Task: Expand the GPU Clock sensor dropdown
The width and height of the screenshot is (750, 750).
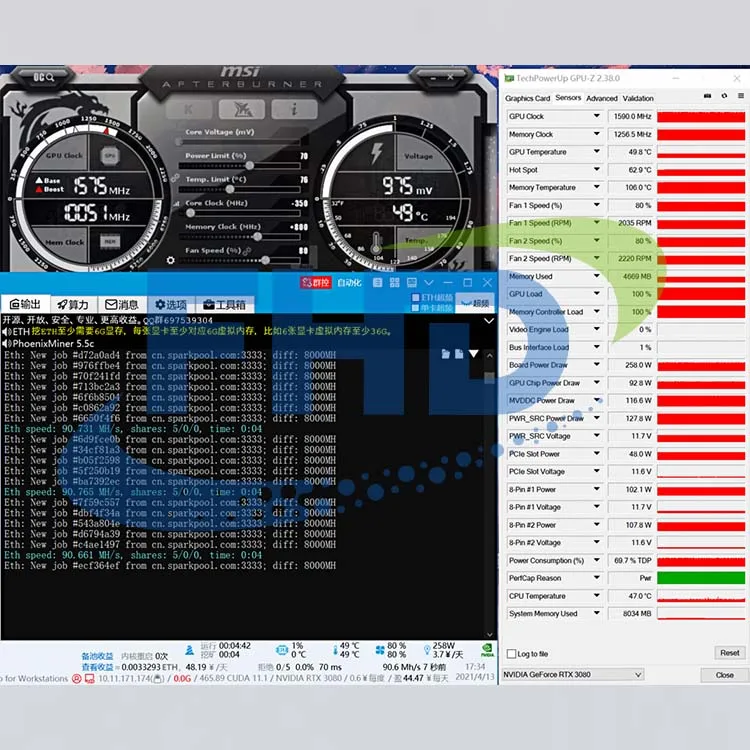Action: click(597, 116)
